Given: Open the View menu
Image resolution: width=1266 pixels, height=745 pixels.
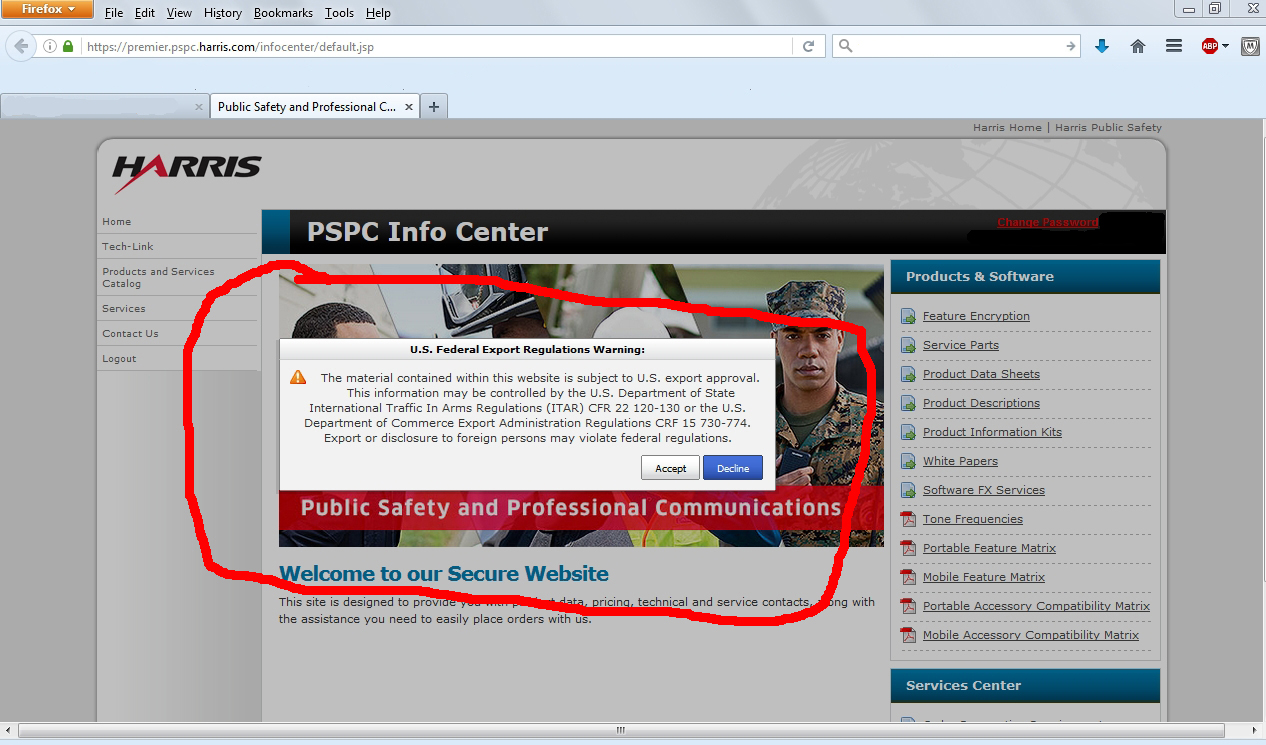Looking at the screenshot, I should coord(179,13).
